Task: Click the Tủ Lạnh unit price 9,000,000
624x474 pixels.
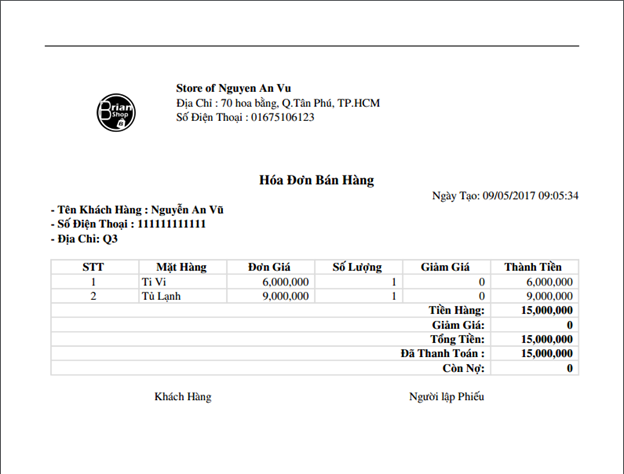Action: pyautogui.click(x=285, y=296)
